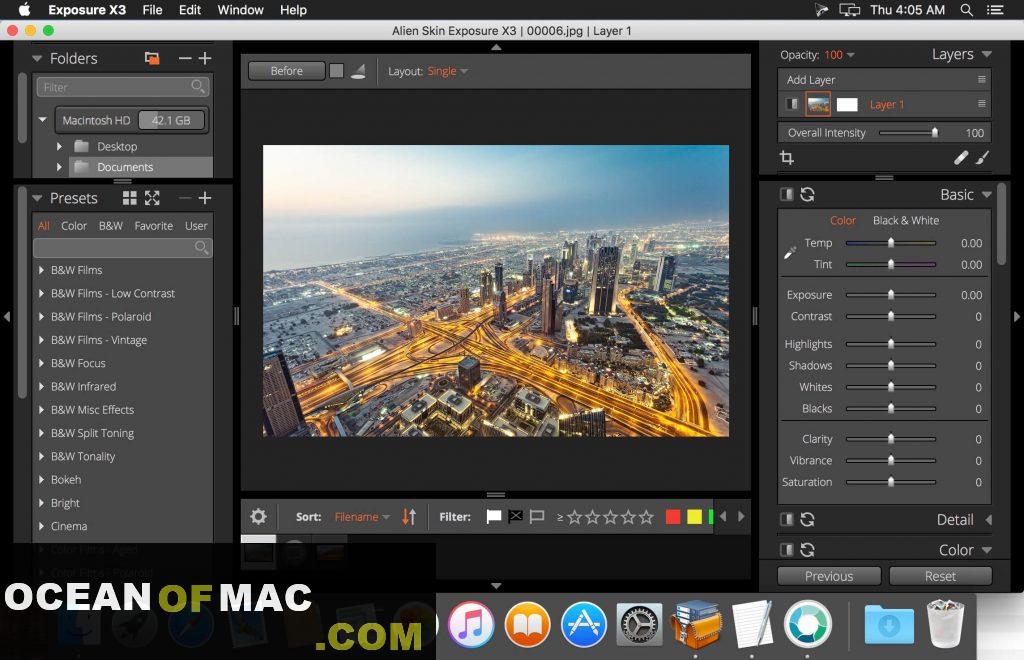Open the Layout Single dropdown
The height and width of the screenshot is (660, 1024).
(447, 71)
